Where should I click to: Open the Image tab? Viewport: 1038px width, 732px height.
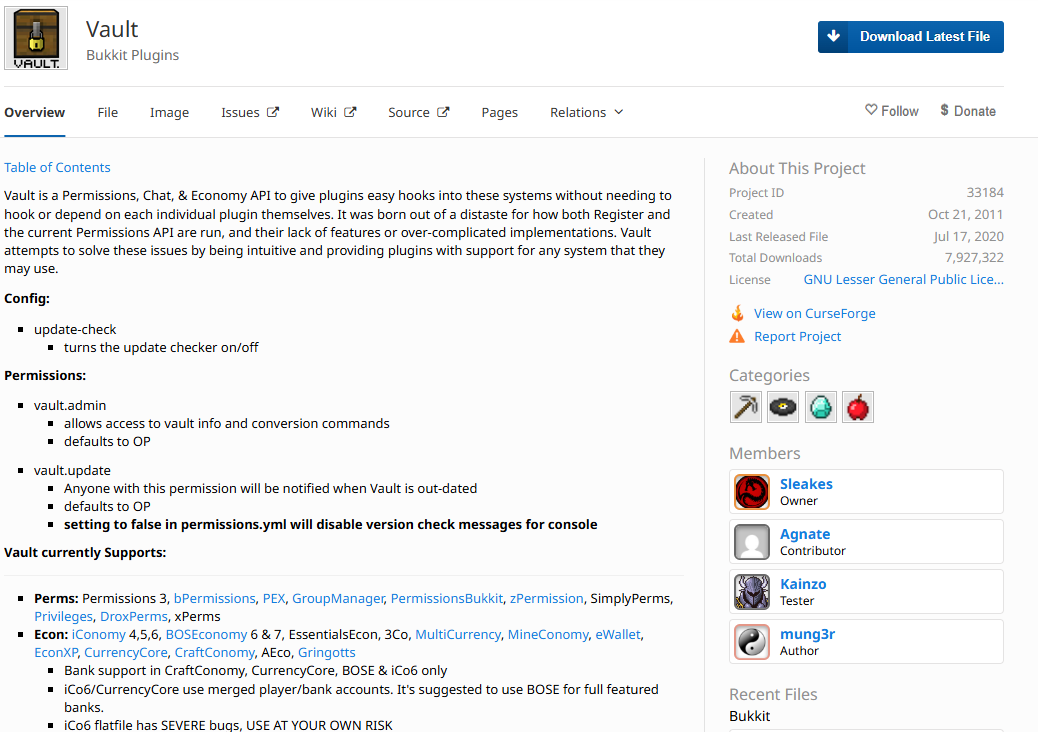pyautogui.click(x=169, y=113)
